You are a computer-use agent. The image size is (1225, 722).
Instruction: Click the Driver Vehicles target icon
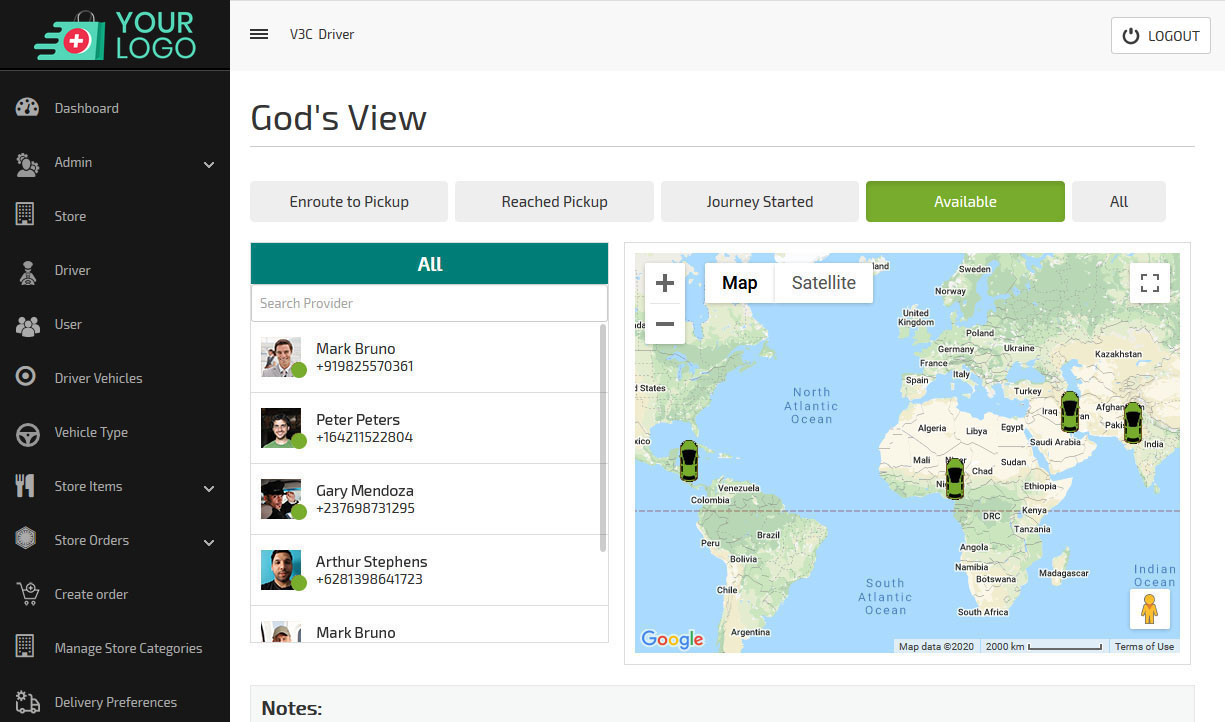(x=27, y=377)
